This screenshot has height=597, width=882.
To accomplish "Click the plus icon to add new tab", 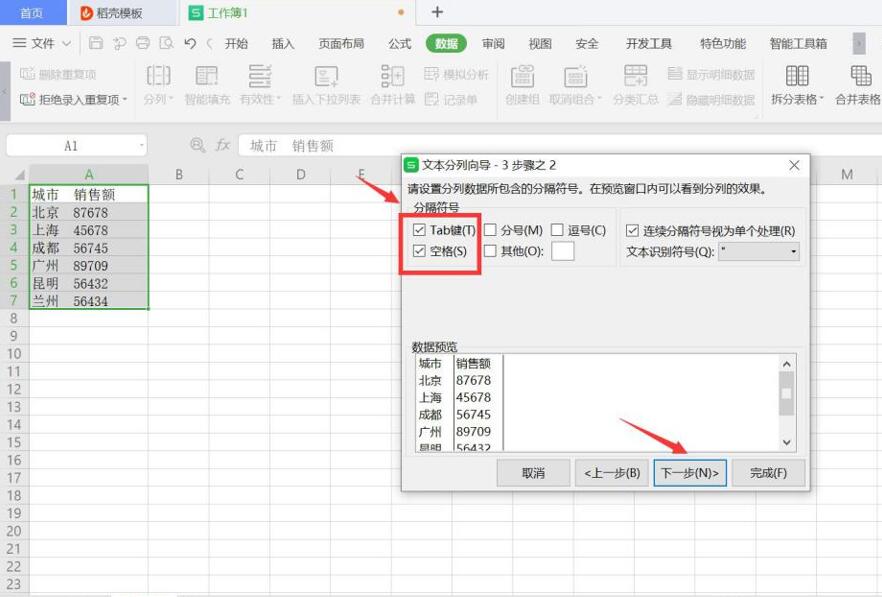I will tap(437, 12).
